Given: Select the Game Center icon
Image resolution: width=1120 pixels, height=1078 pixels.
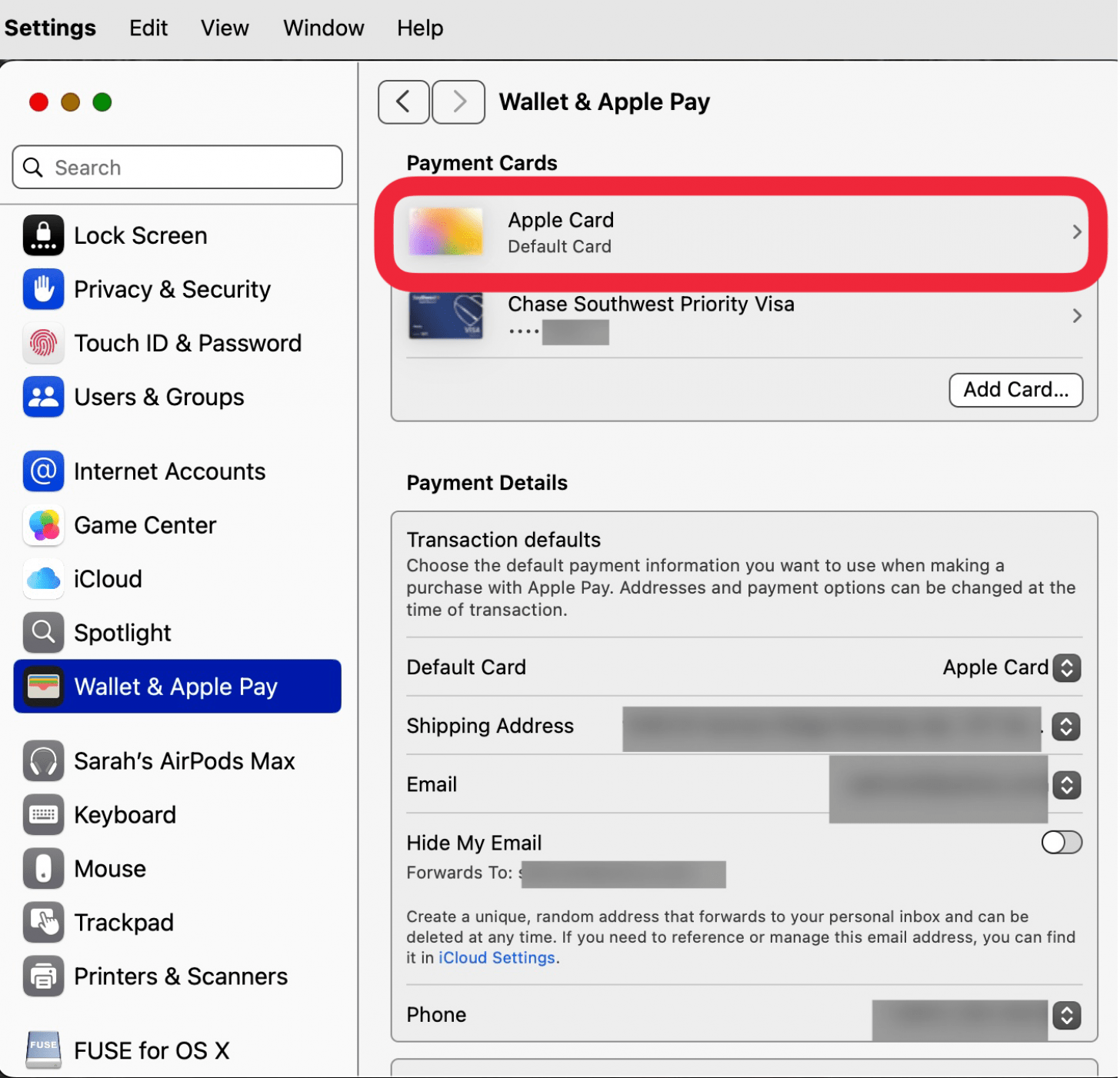Looking at the screenshot, I should pyautogui.click(x=43, y=525).
